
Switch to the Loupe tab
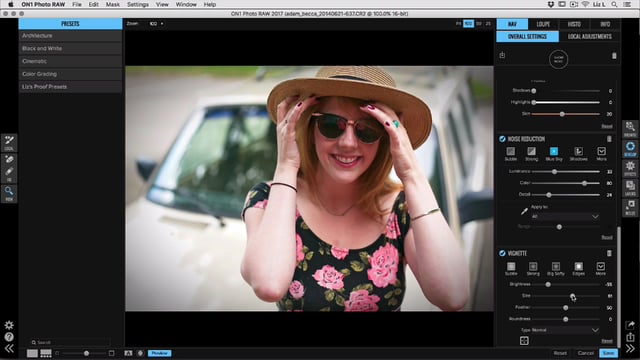tap(543, 24)
